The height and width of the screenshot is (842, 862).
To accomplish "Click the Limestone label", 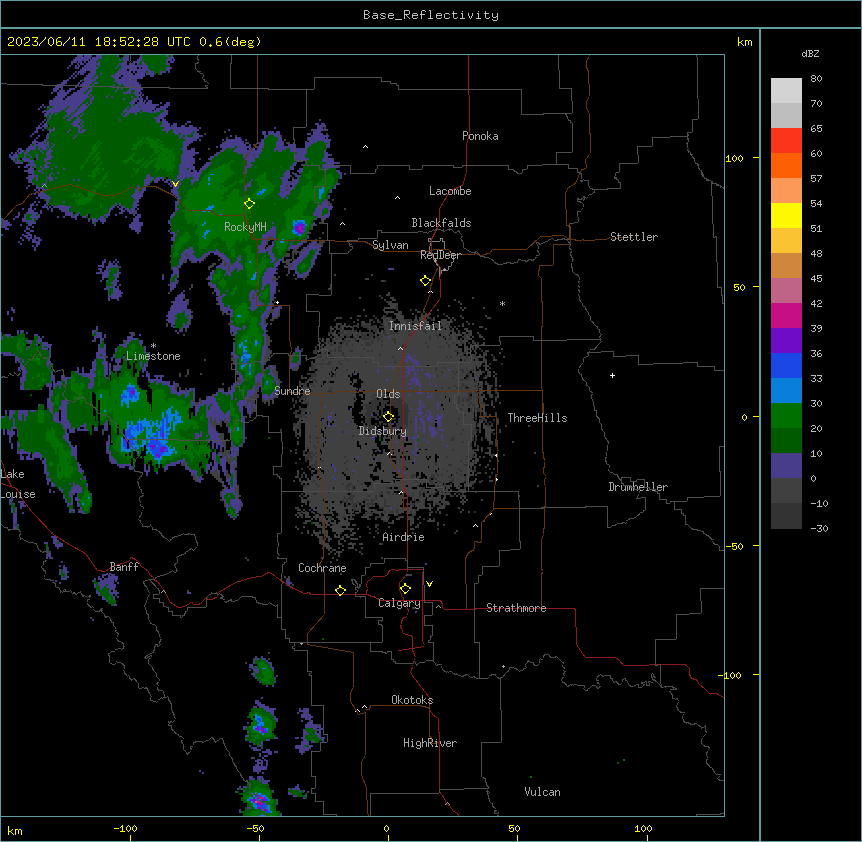I will click(x=153, y=356).
